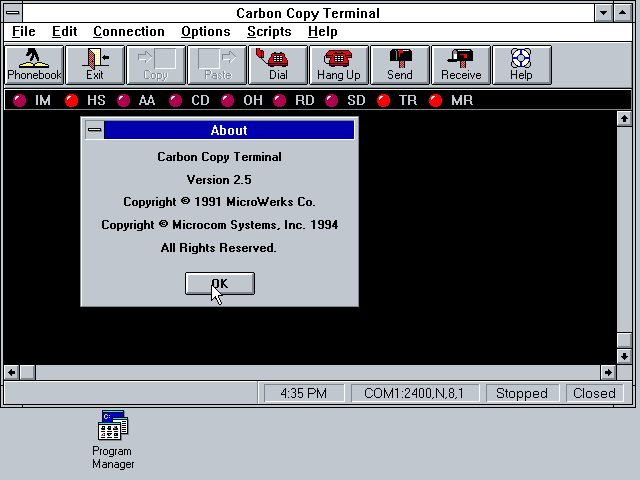Click the Hang Up telephone icon
This screenshot has height=480, width=640.
click(x=339, y=65)
